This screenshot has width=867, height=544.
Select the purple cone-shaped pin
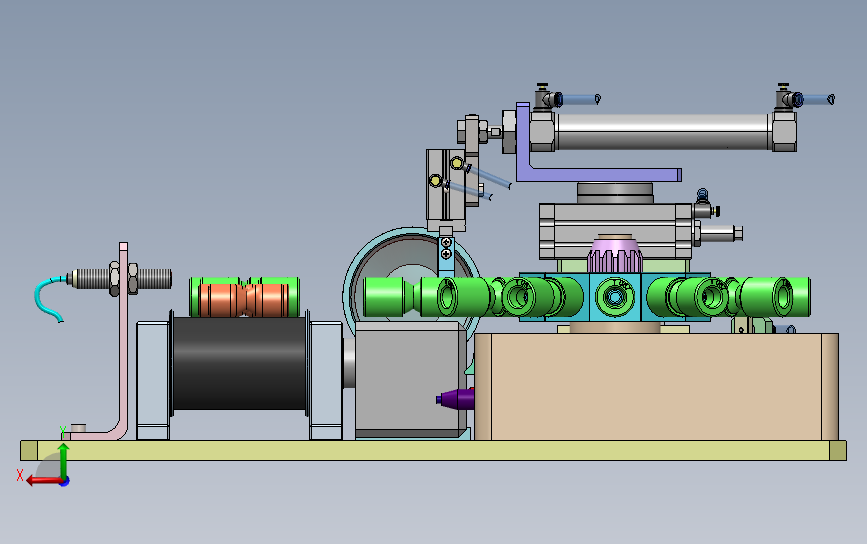tap(455, 398)
